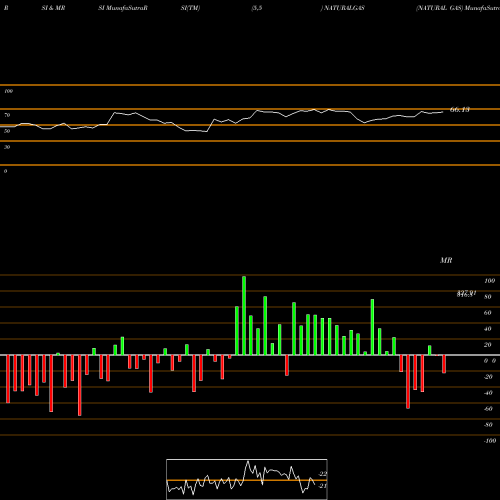The image size is (500, 500).
Task: Click the '40' label on MR axis
Action: [x=488, y=329]
